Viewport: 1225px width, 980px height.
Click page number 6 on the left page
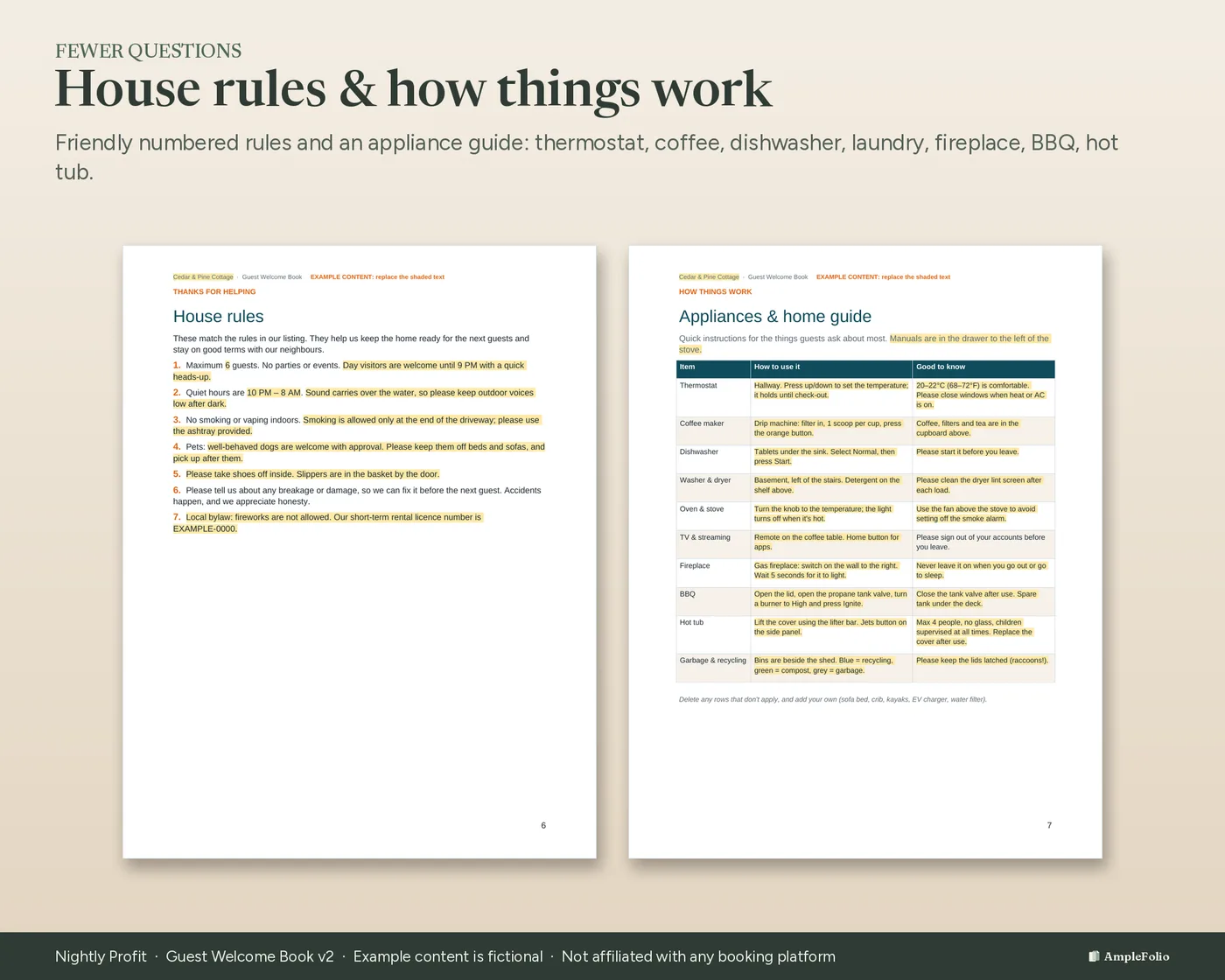pos(543,826)
